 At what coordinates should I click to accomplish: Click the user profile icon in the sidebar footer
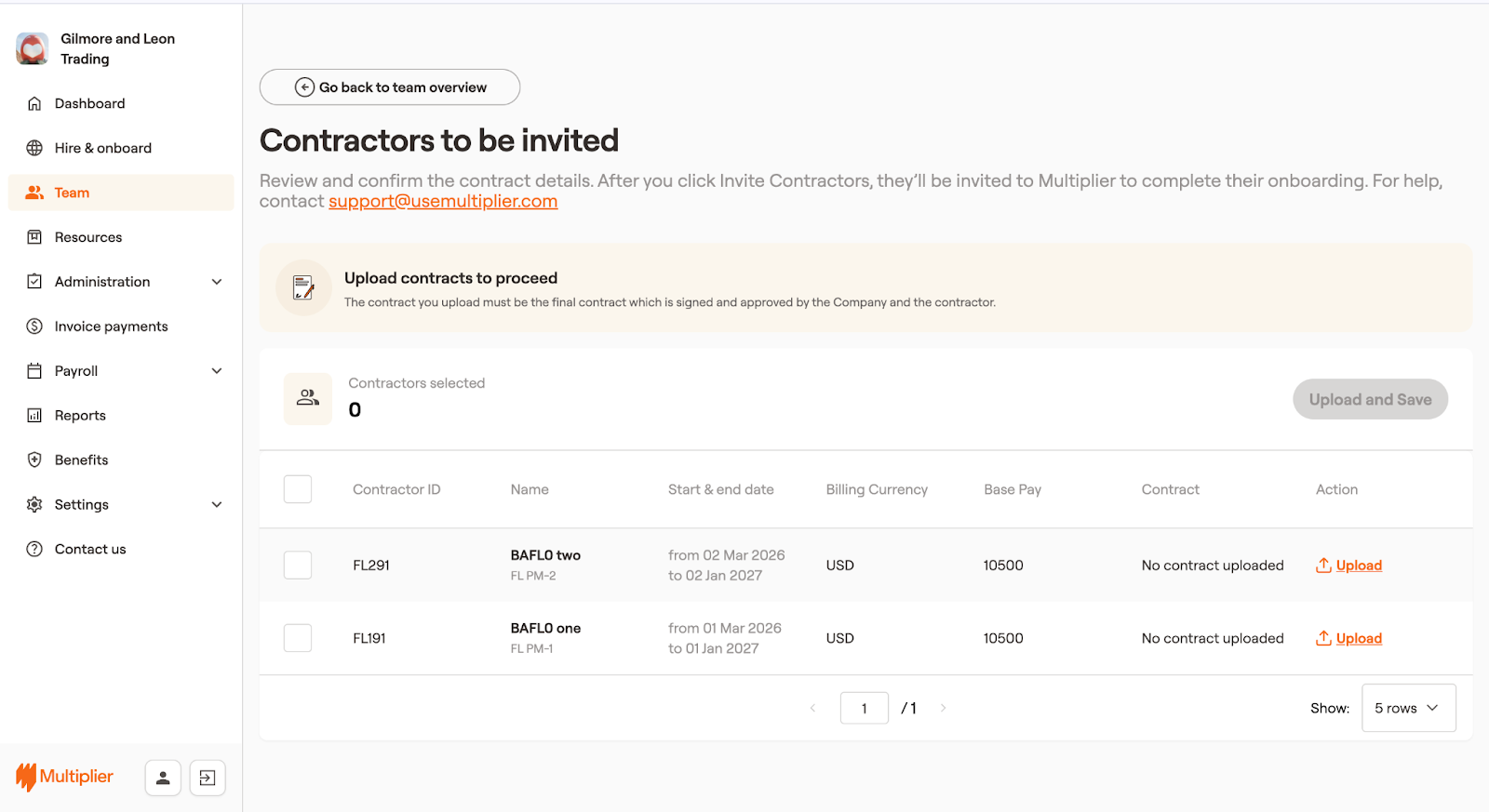point(163,778)
